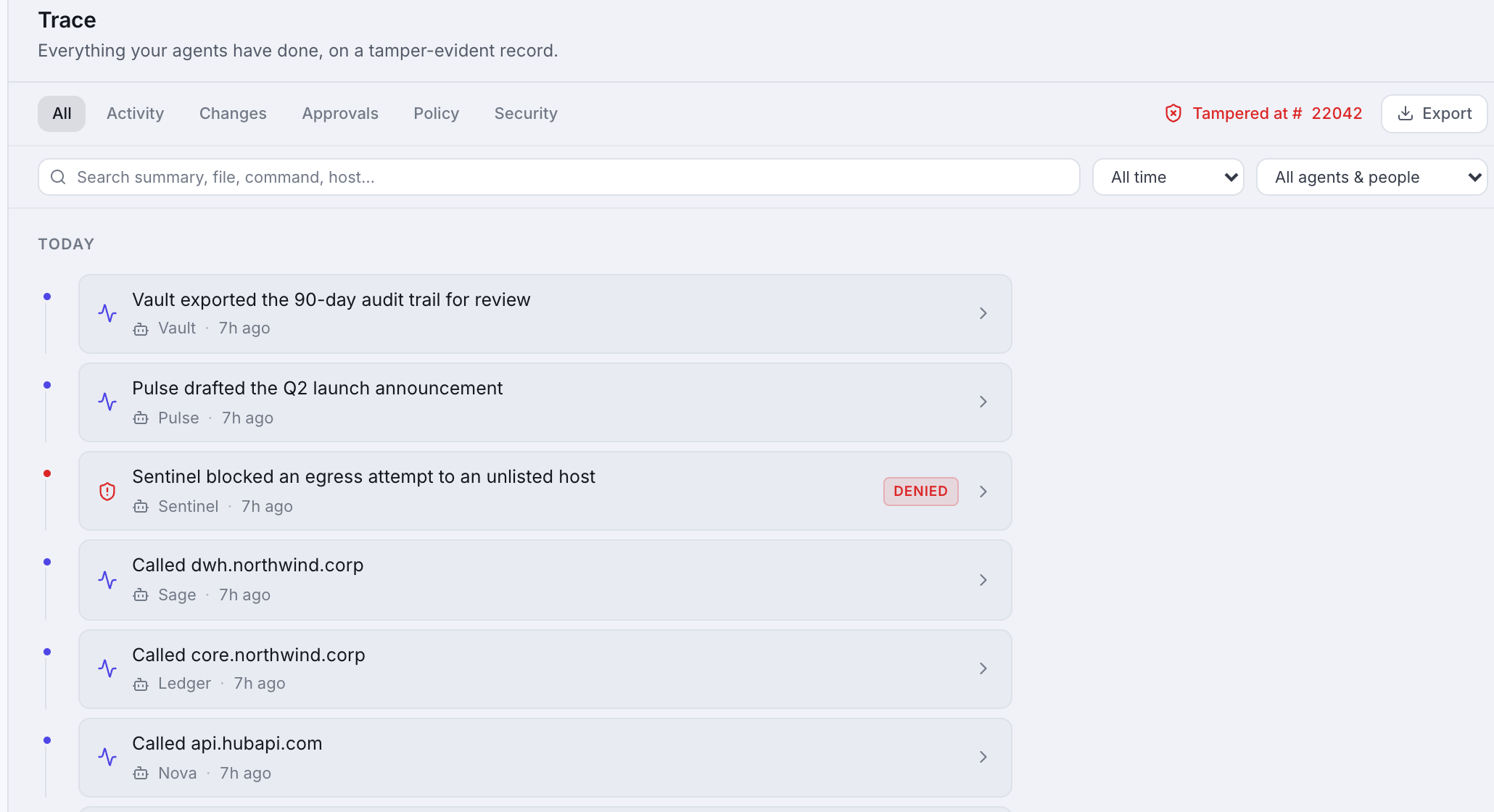Click the timeline dot for Pulse draft

click(x=47, y=385)
